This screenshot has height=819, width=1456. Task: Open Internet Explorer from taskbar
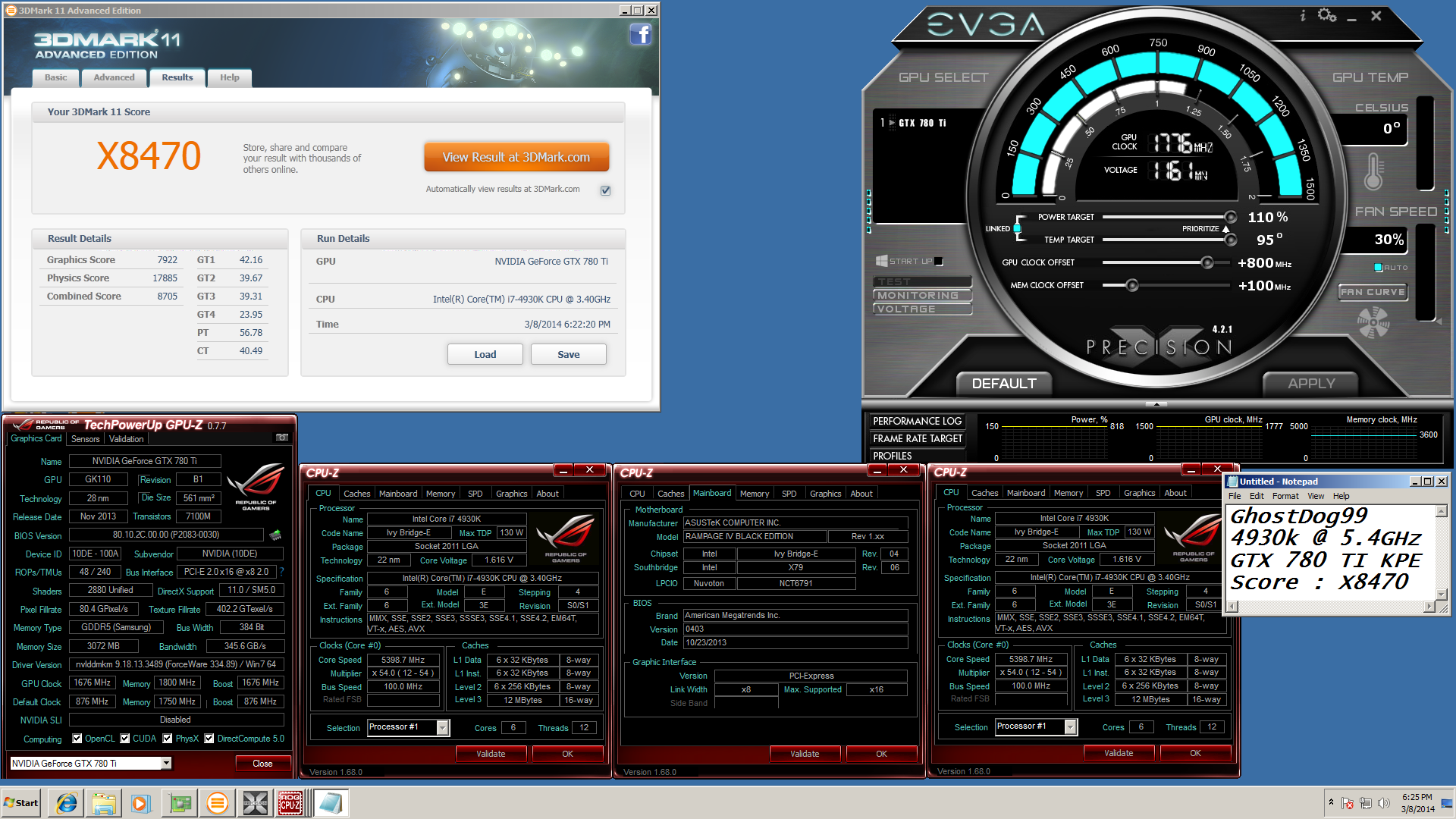click(x=67, y=803)
